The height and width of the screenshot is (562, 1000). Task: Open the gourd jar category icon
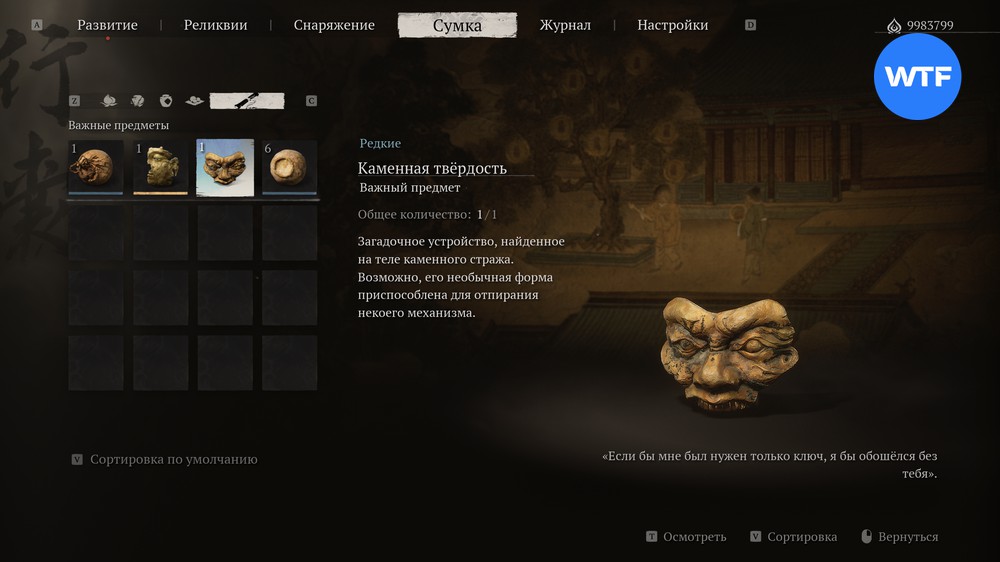(x=166, y=101)
